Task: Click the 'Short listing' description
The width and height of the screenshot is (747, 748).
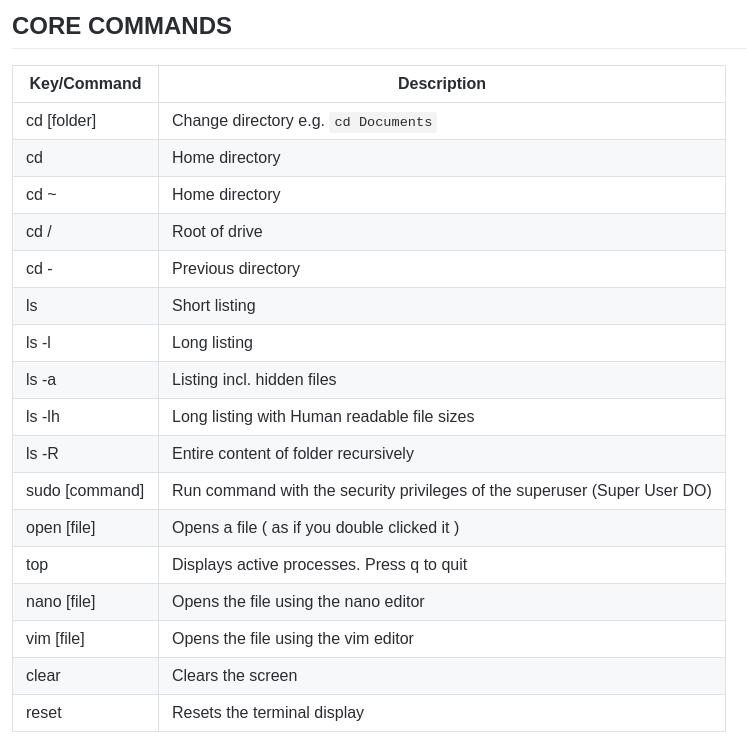Action: click(214, 306)
